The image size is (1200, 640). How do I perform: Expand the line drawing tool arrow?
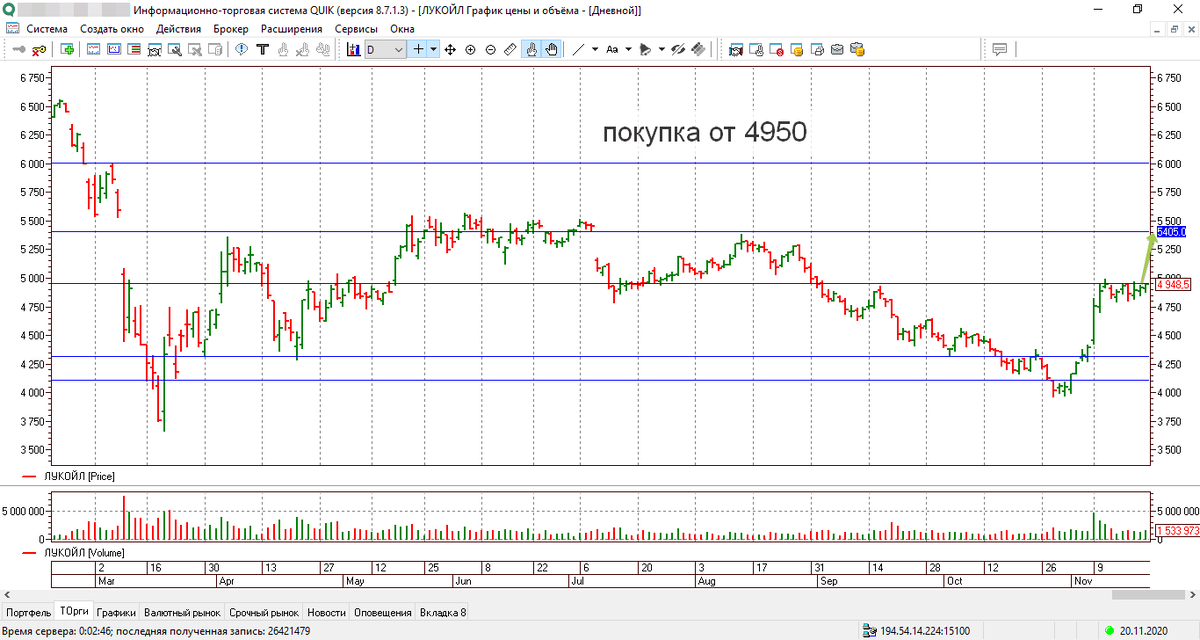click(595, 49)
